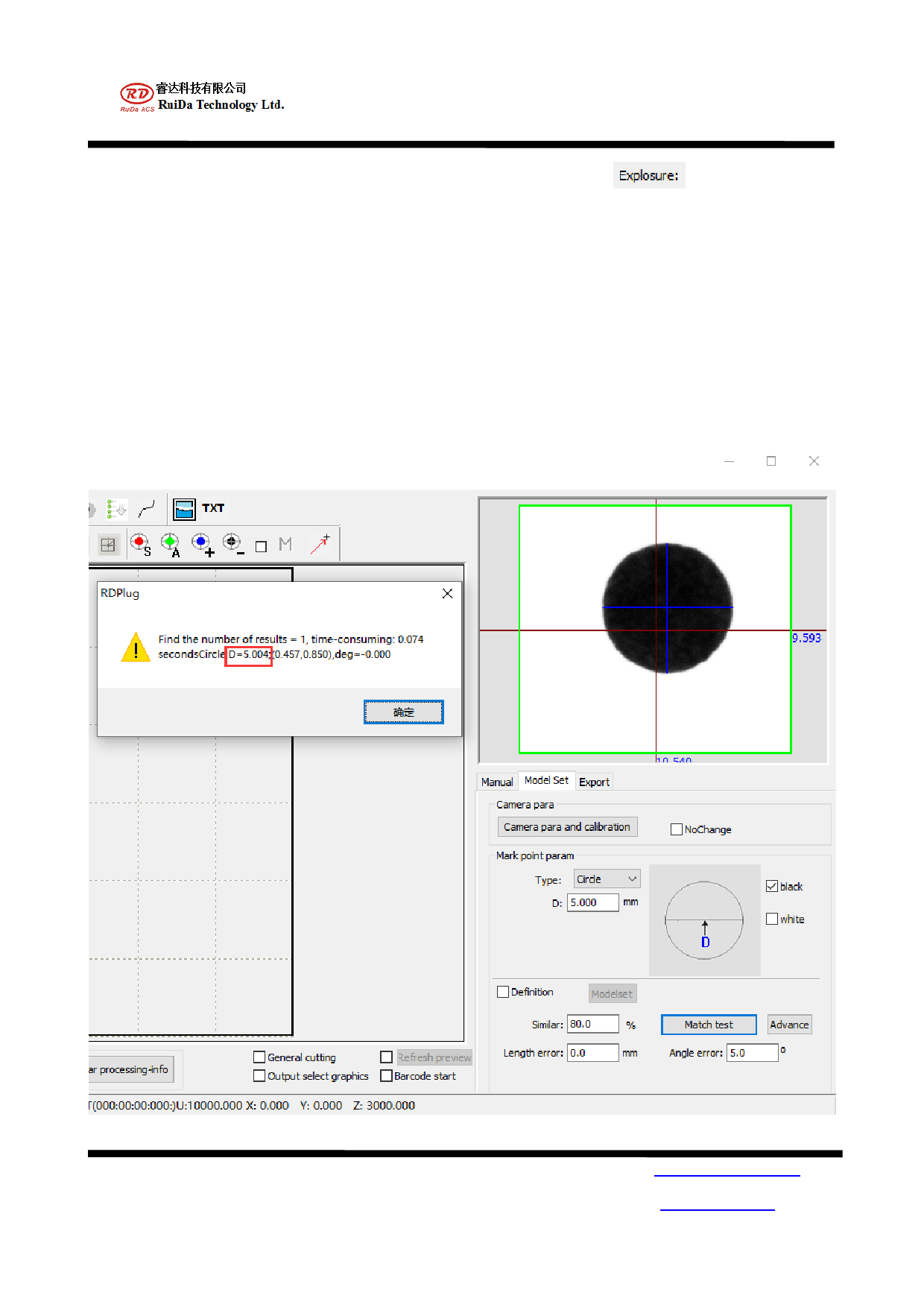Uncheck the black mark point checkbox
Screen dimensions: 924x1307
(x=772, y=886)
